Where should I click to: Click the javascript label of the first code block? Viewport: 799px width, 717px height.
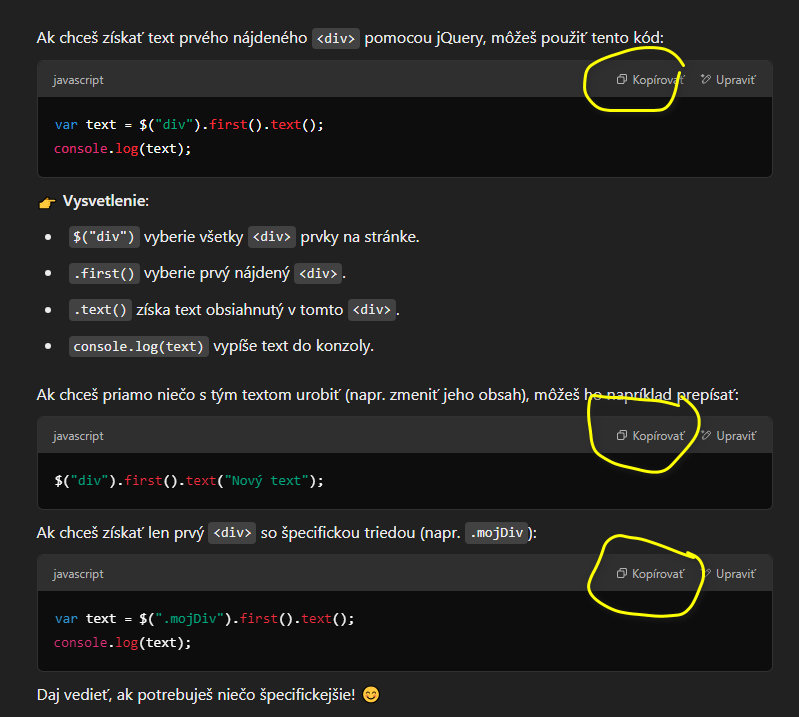pyautogui.click(x=78, y=80)
